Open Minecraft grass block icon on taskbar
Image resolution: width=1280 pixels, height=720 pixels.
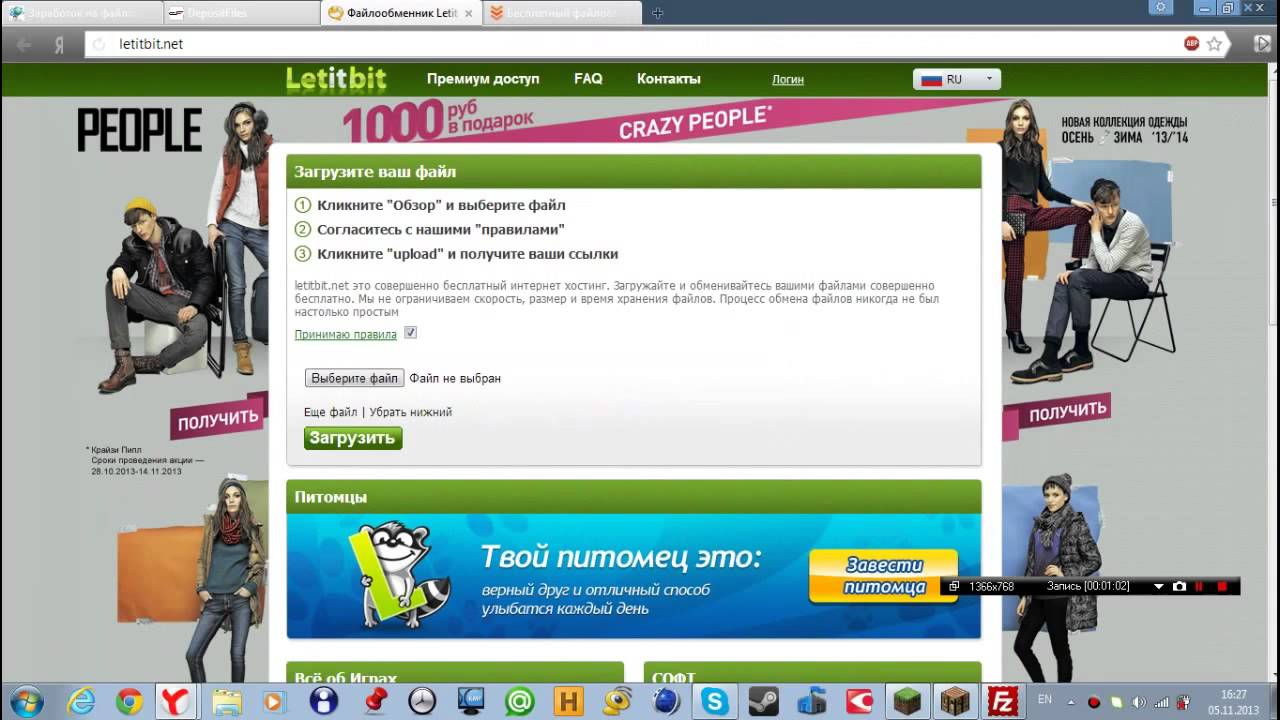pos(908,701)
